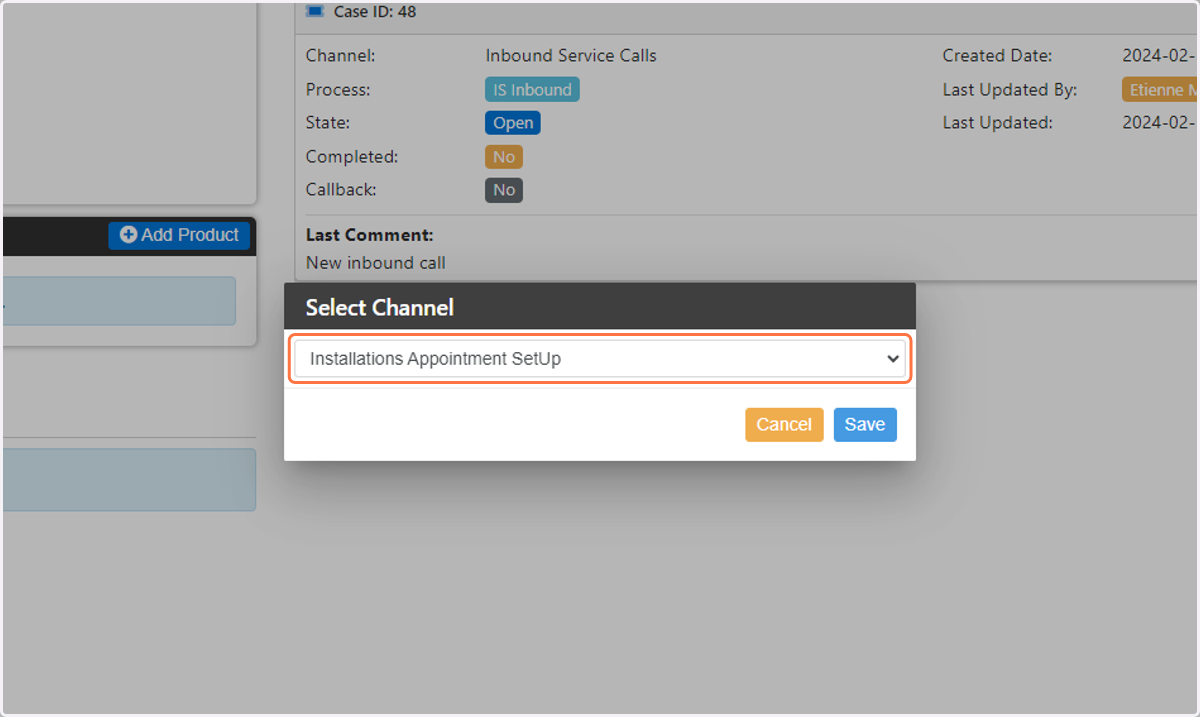Click the Open state badge
This screenshot has width=1200, height=717.
[x=513, y=123]
